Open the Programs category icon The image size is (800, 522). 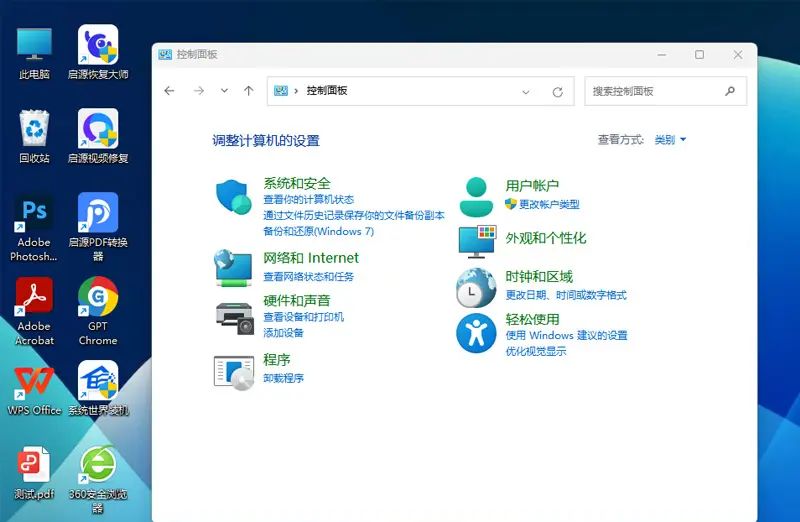[234, 373]
